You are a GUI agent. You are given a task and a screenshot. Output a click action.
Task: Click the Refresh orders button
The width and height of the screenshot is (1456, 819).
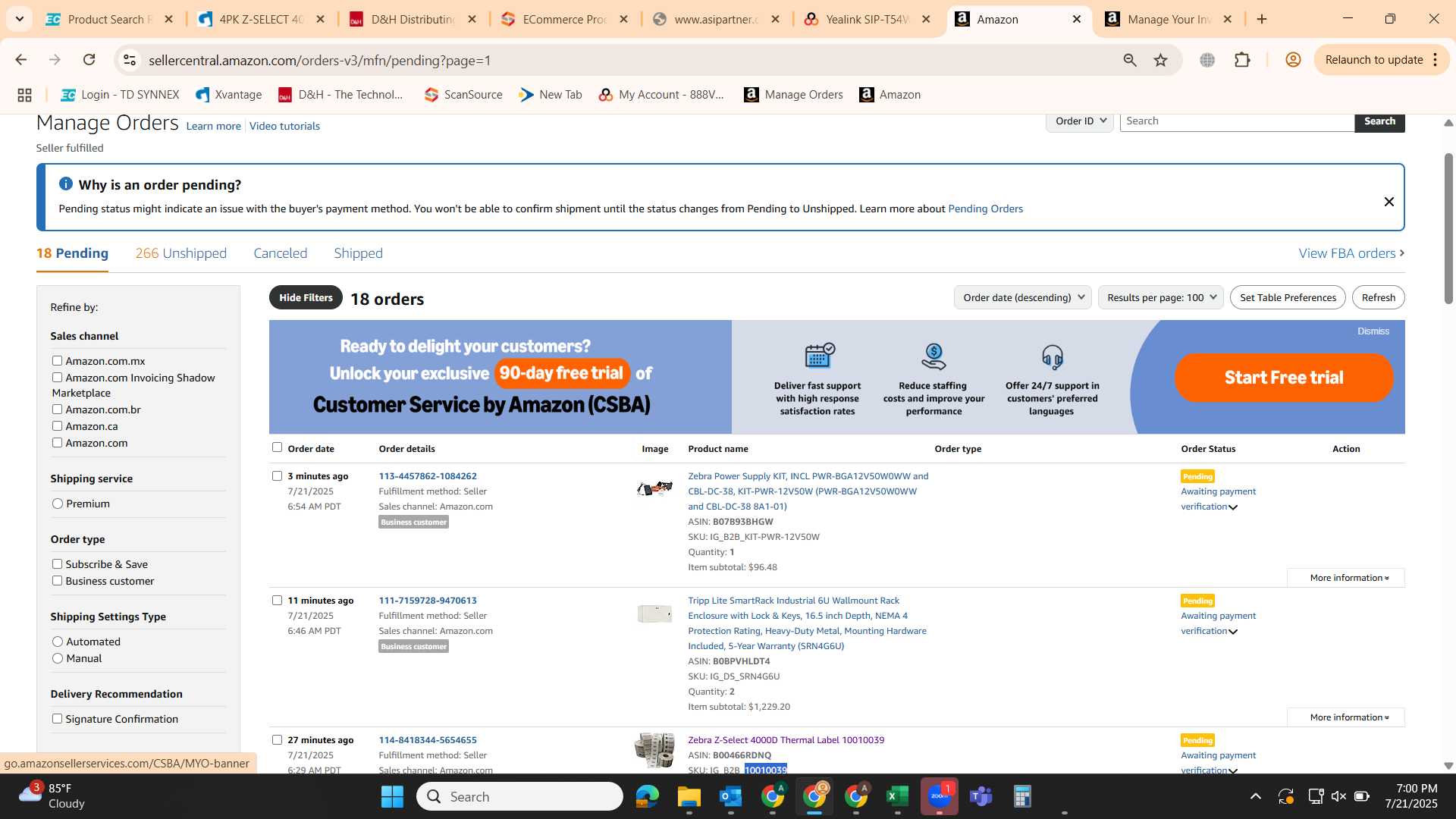click(x=1378, y=297)
